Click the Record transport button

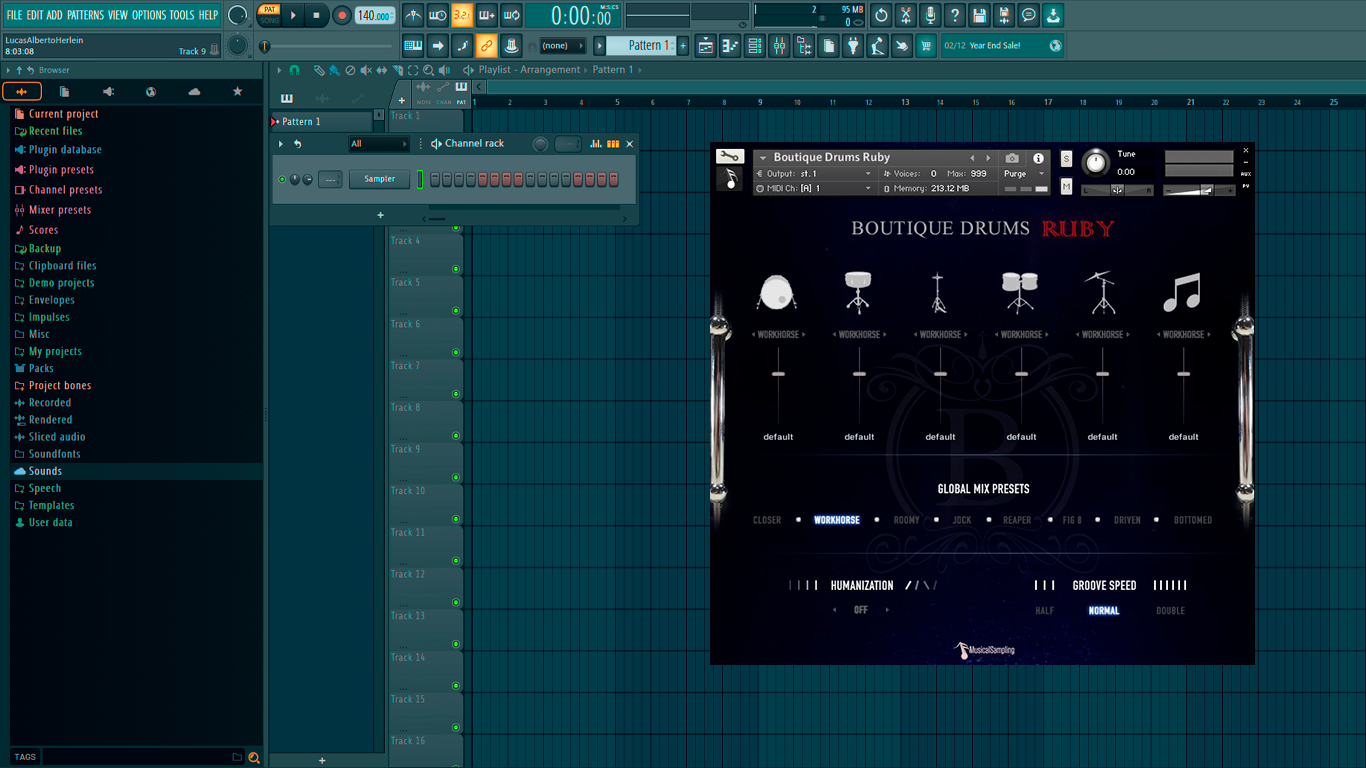point(342,15)
